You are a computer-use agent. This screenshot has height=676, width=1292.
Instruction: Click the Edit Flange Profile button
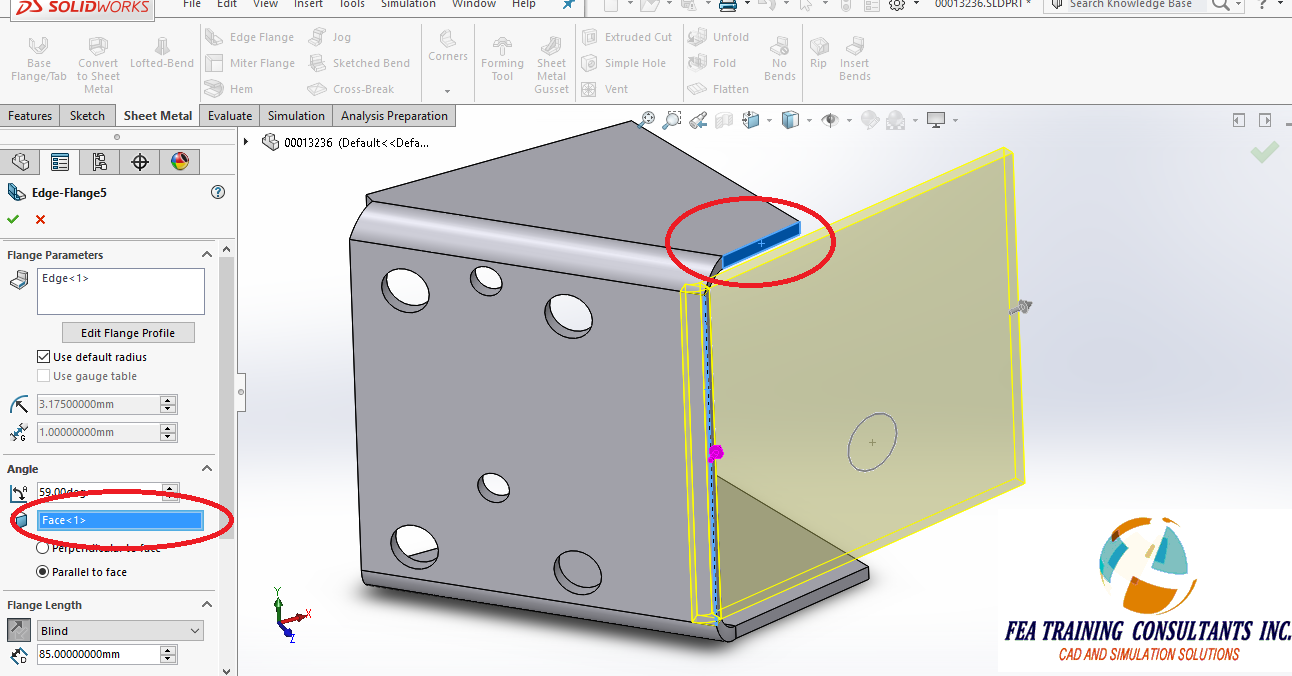[x=127, y=332]
